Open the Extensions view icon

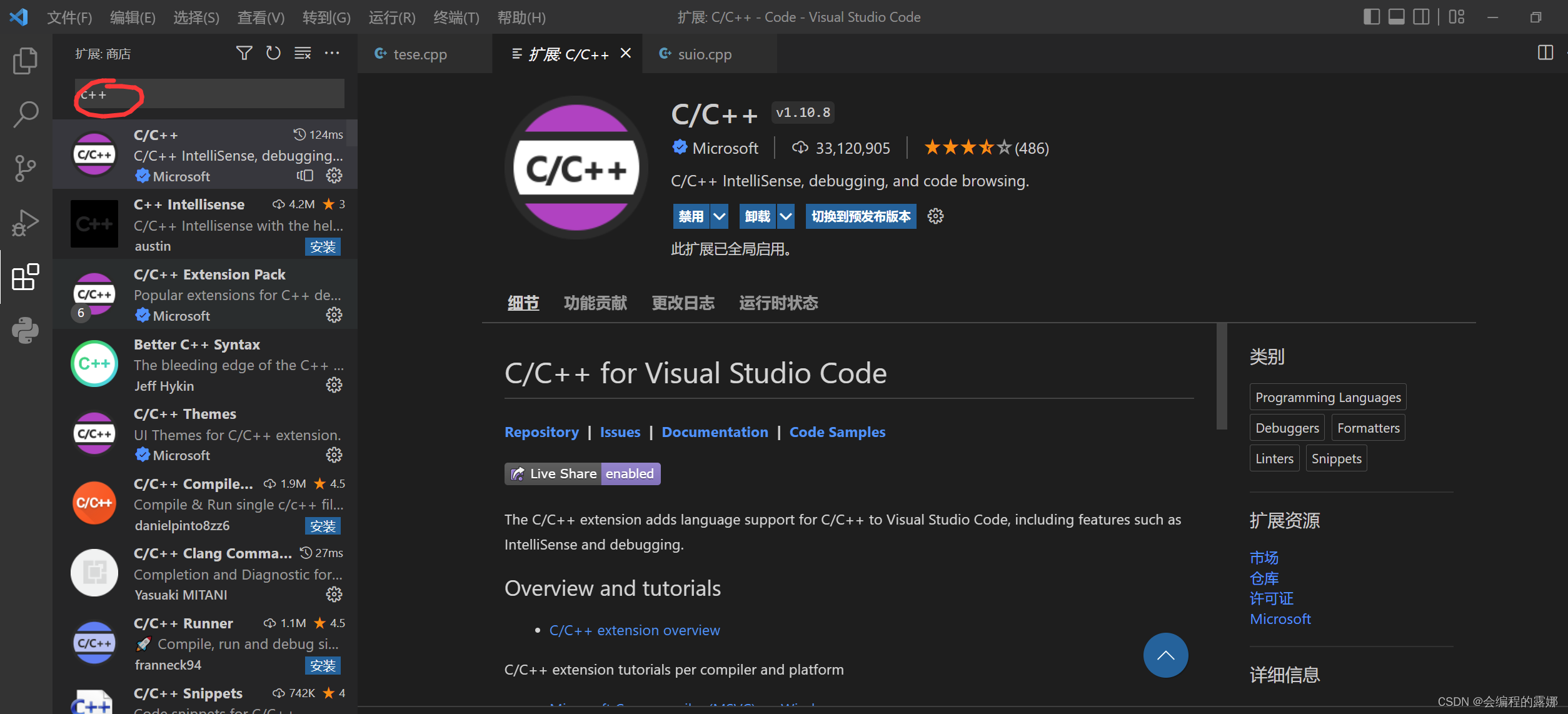click(25, 276)
